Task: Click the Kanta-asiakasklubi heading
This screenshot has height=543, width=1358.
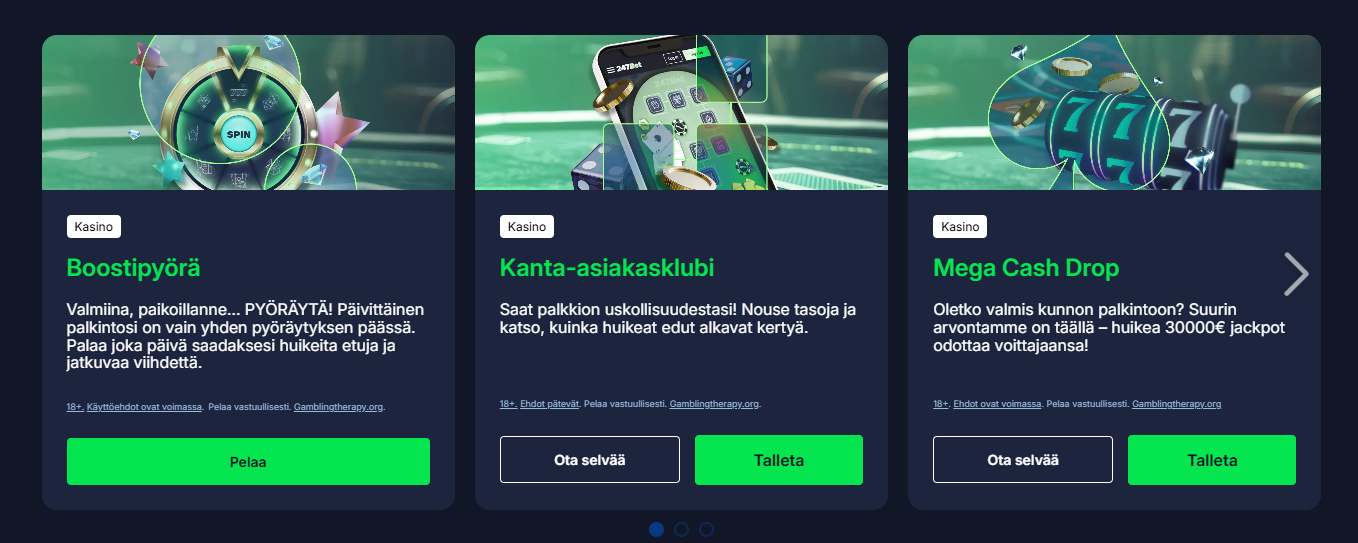Action: tap(607, 268)
